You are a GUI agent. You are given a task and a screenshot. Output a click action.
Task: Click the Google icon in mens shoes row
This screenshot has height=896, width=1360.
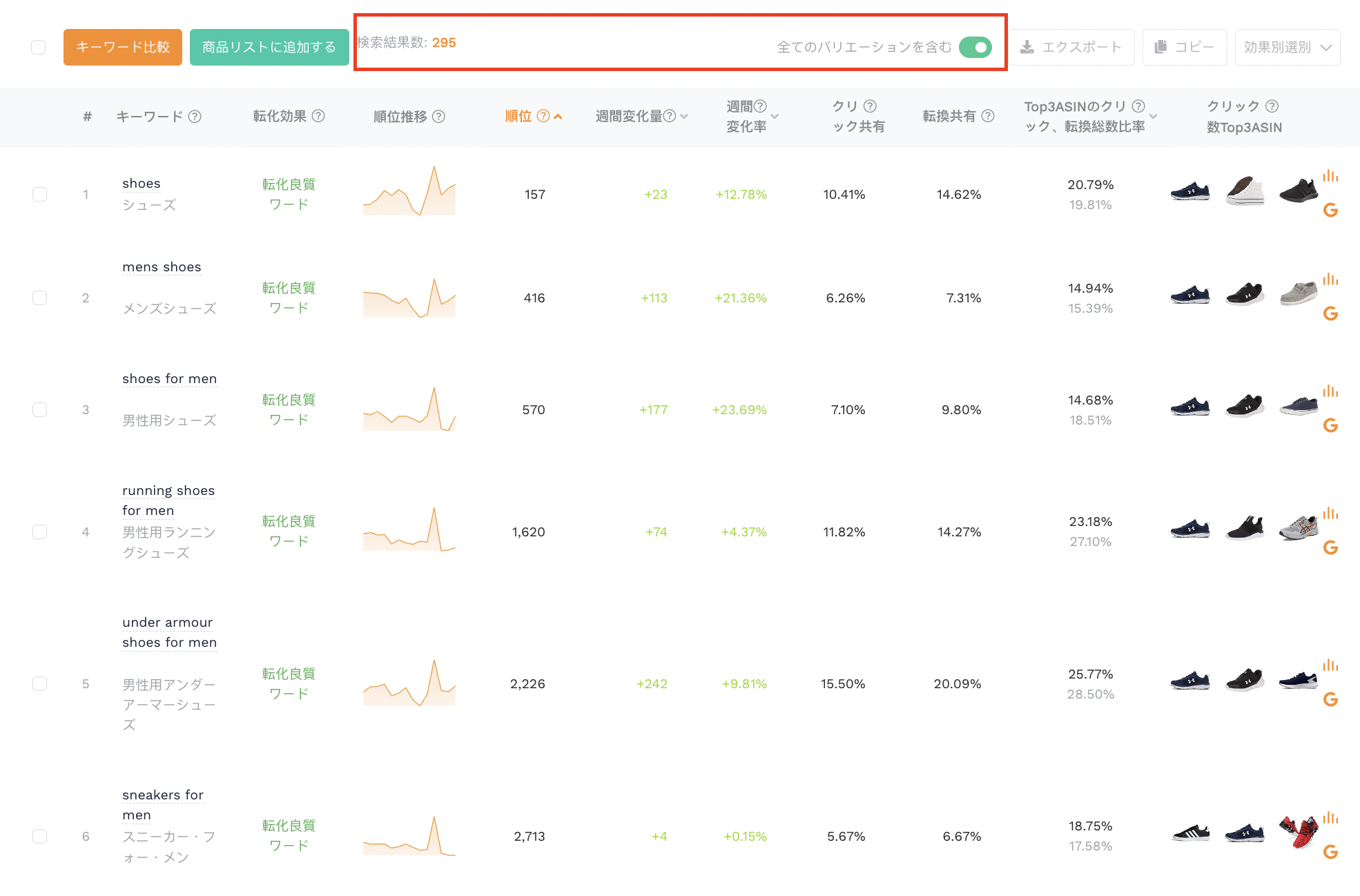[x=1330, y=314]
